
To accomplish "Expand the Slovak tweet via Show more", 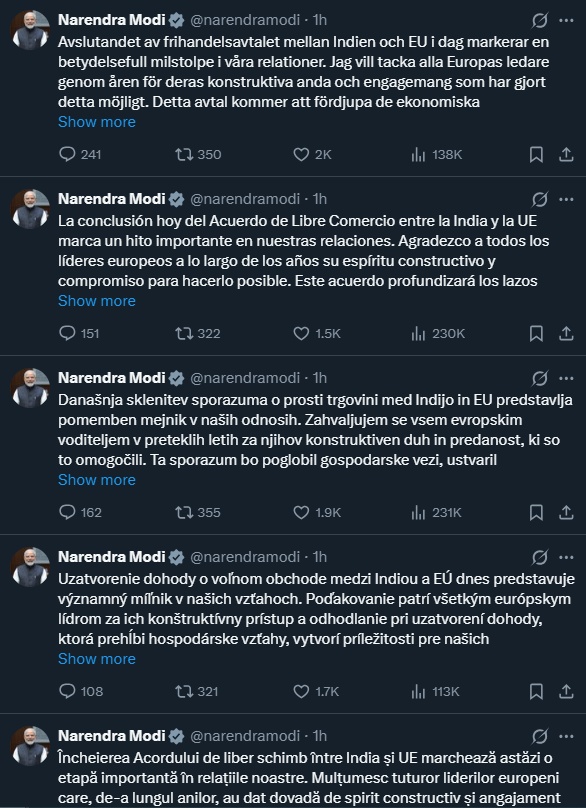I will point(98,658).
